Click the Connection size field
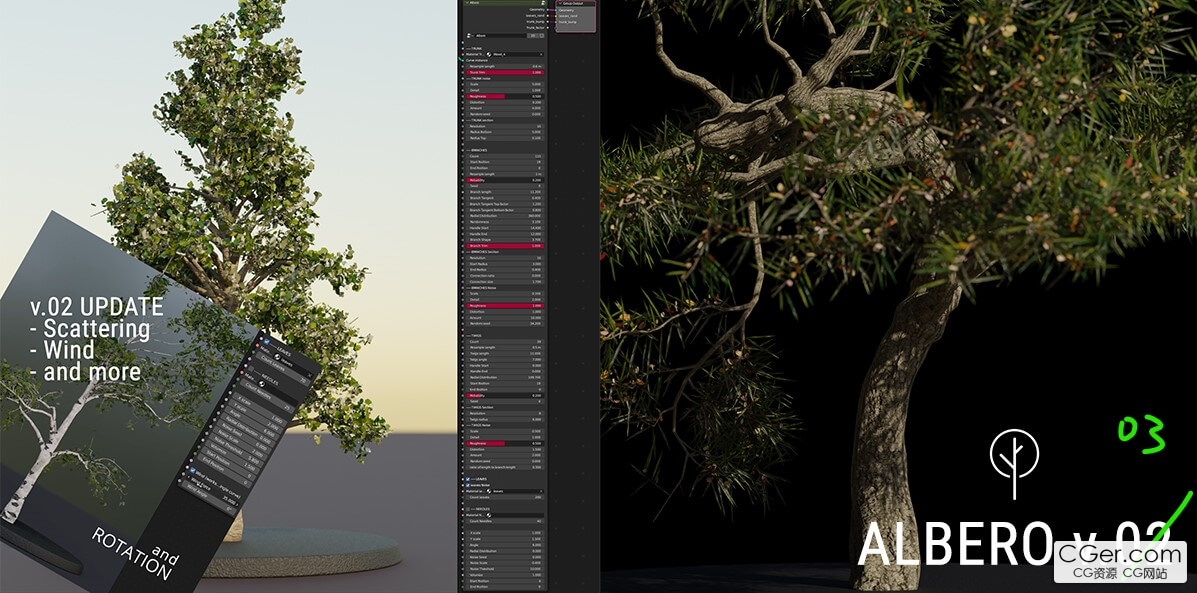The width and height of the screenshot is (1197, 593). [505, 282]
